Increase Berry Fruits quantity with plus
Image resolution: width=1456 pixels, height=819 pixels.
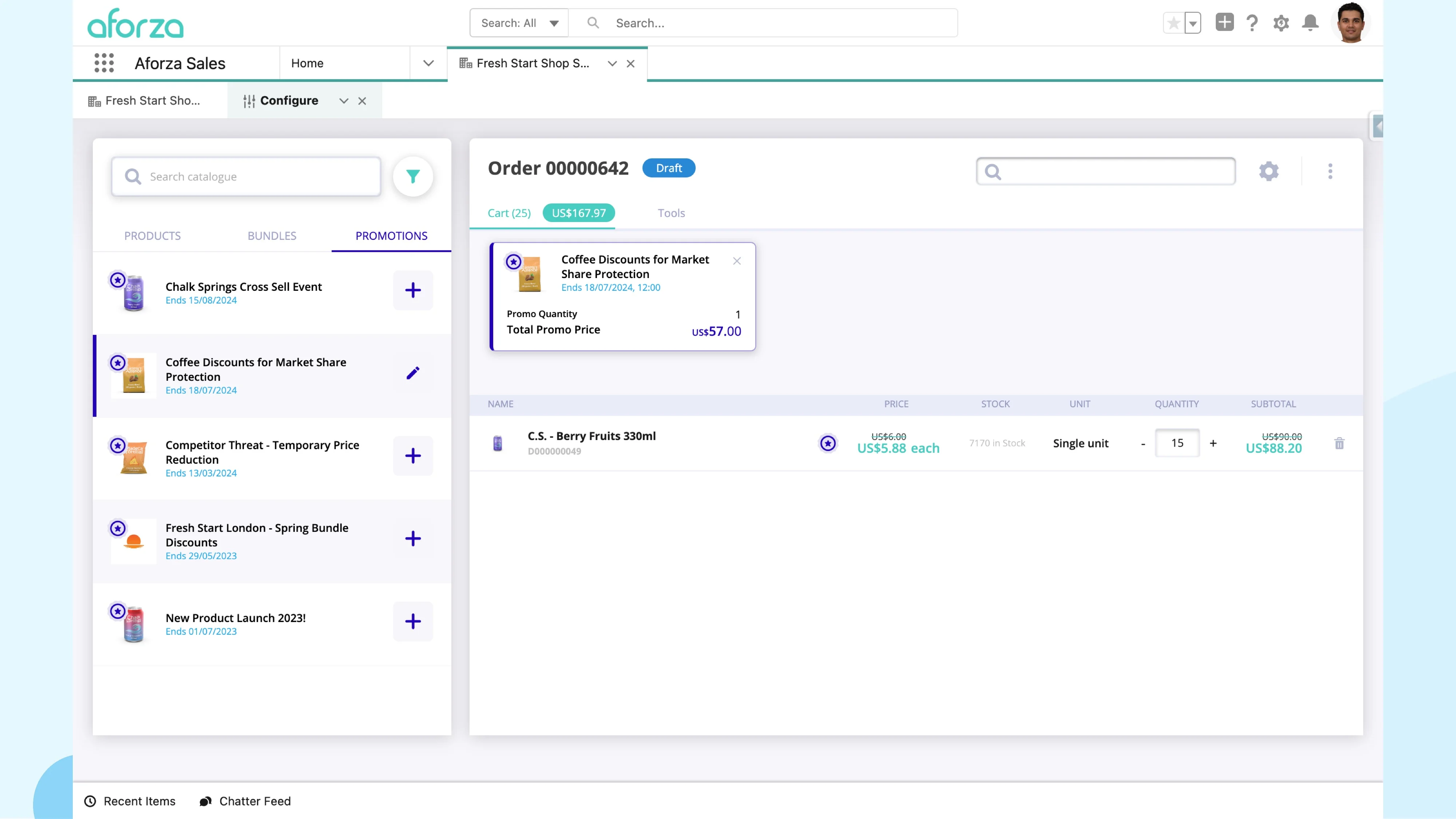coord(1213,444)
